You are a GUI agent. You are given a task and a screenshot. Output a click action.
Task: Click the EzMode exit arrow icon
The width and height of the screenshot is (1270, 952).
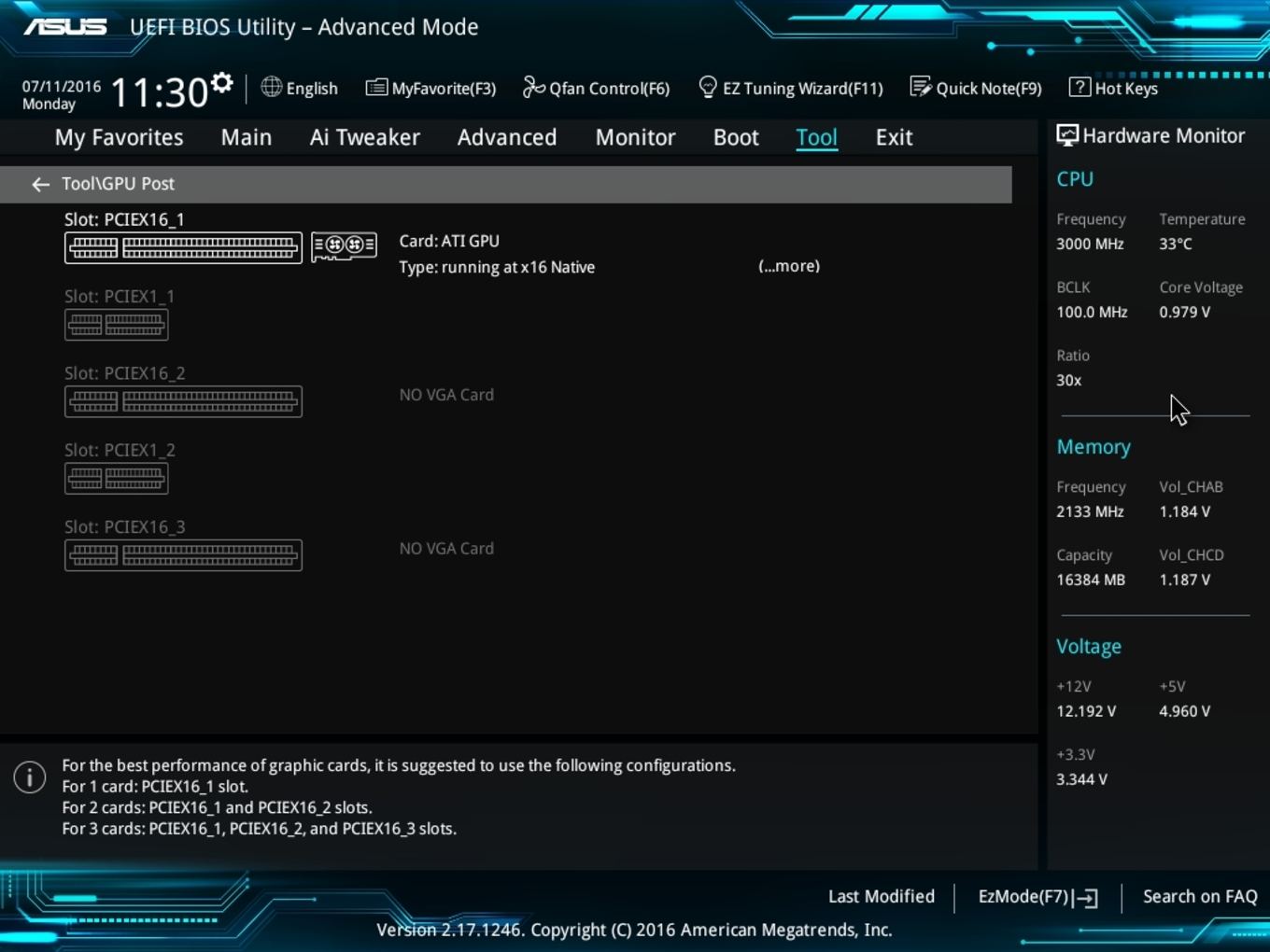pos(1086,899)
